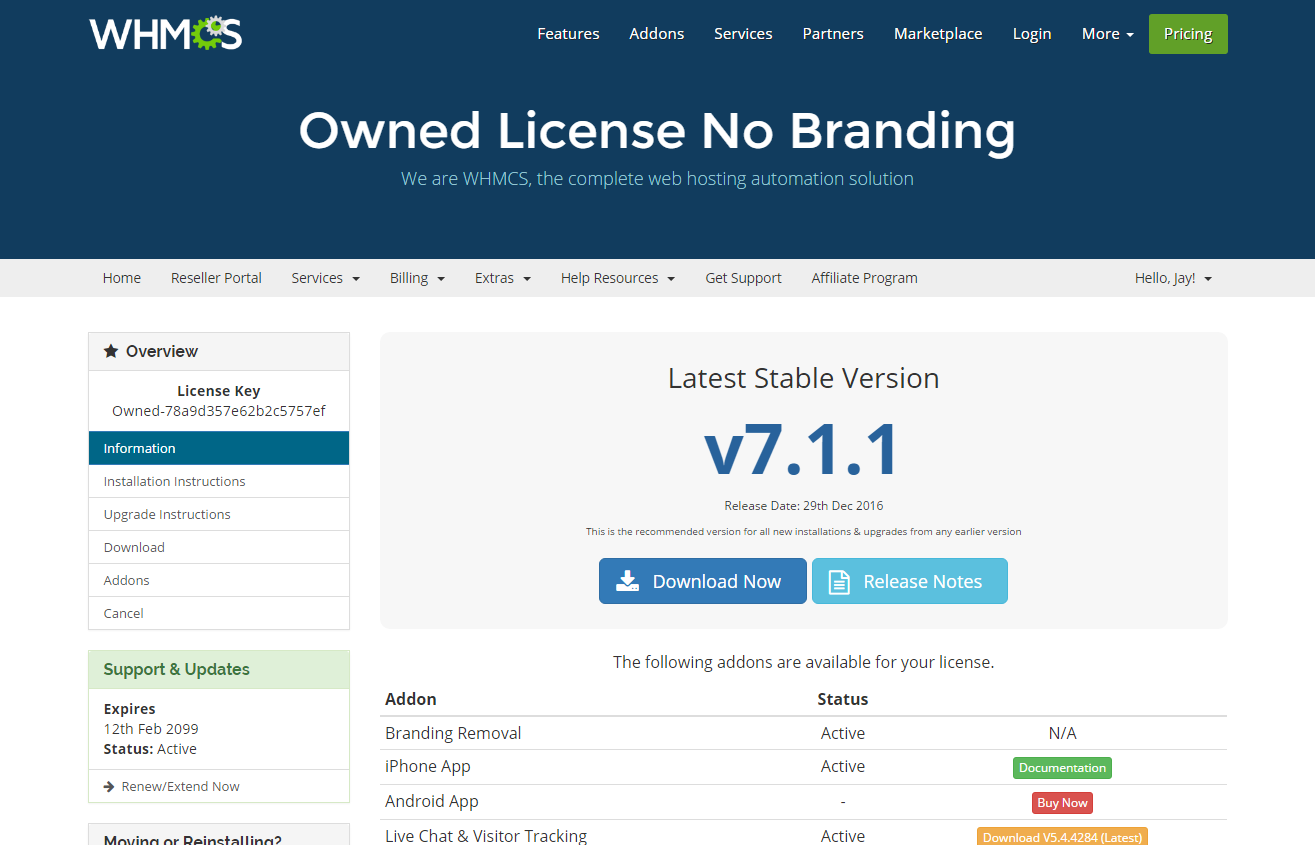The width and height of the screenshot is (1315, 845).
Task: Click the red Buy Now button for Android App
Action: (x=1062, y=802)
